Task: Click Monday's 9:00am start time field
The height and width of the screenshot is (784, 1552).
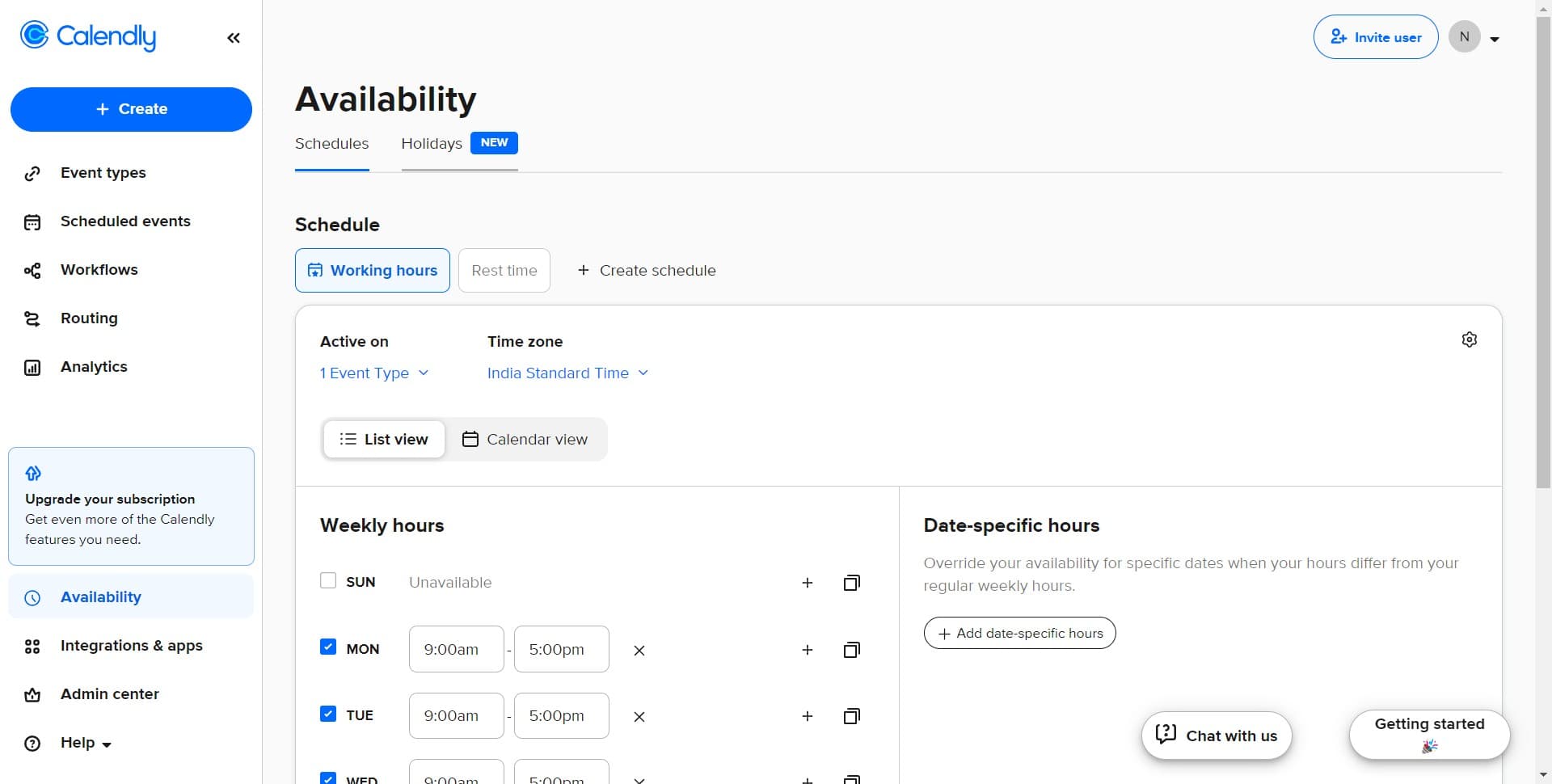Action: pyautogui.click(x=456, y=649)
